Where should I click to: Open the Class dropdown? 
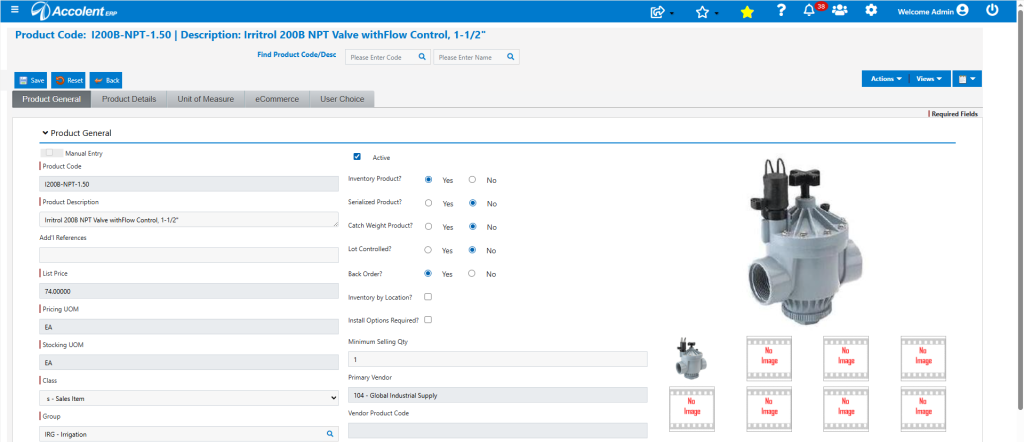coord(189,398)
